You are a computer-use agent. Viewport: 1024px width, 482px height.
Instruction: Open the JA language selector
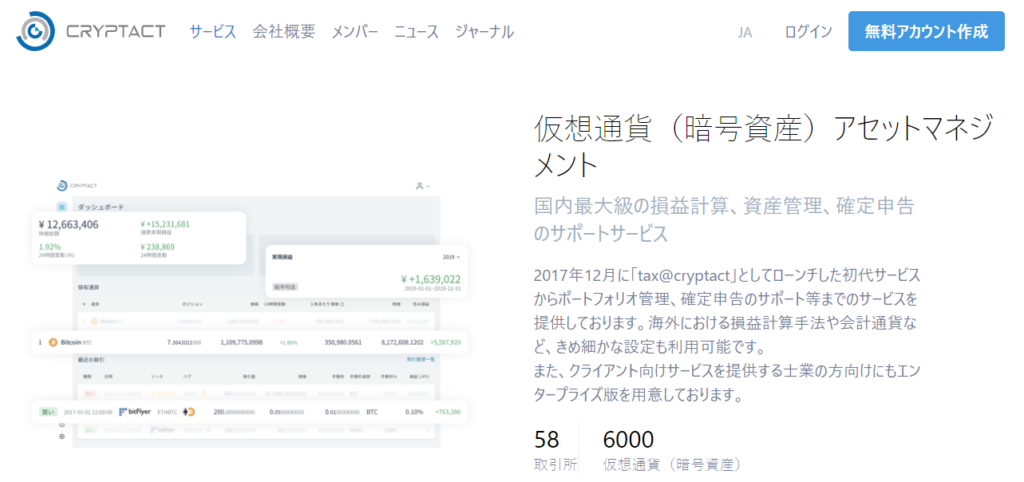tap(744, 31)
